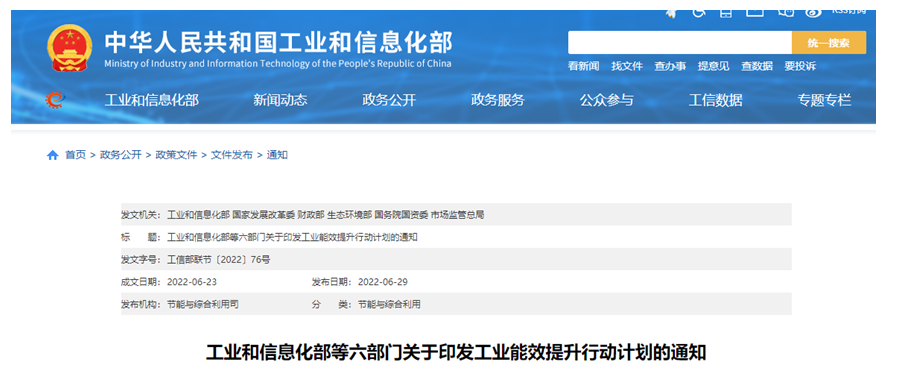Click the home icon in the breadcrumb

click(53, 155)
